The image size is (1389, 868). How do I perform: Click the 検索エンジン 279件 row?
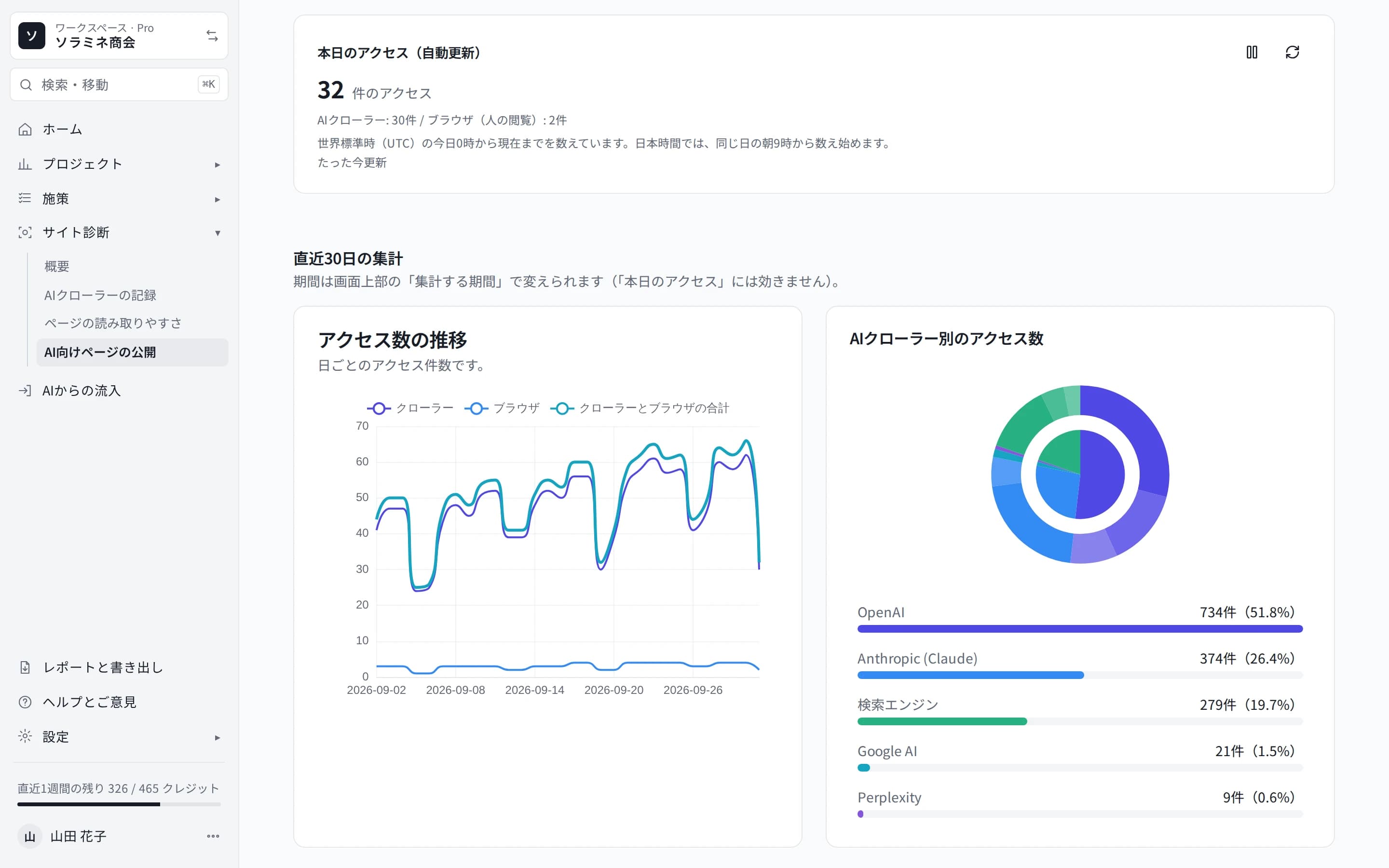click(1080, 711)
